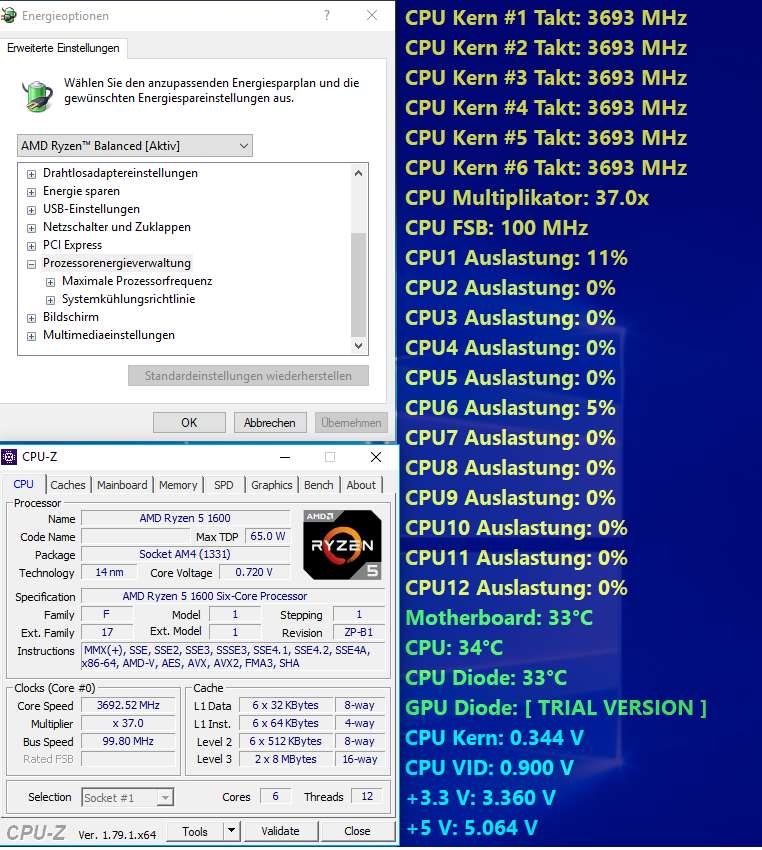Expand Netzschalter und Zuklappen node
The image size is (762, 850).
point(31,228)
